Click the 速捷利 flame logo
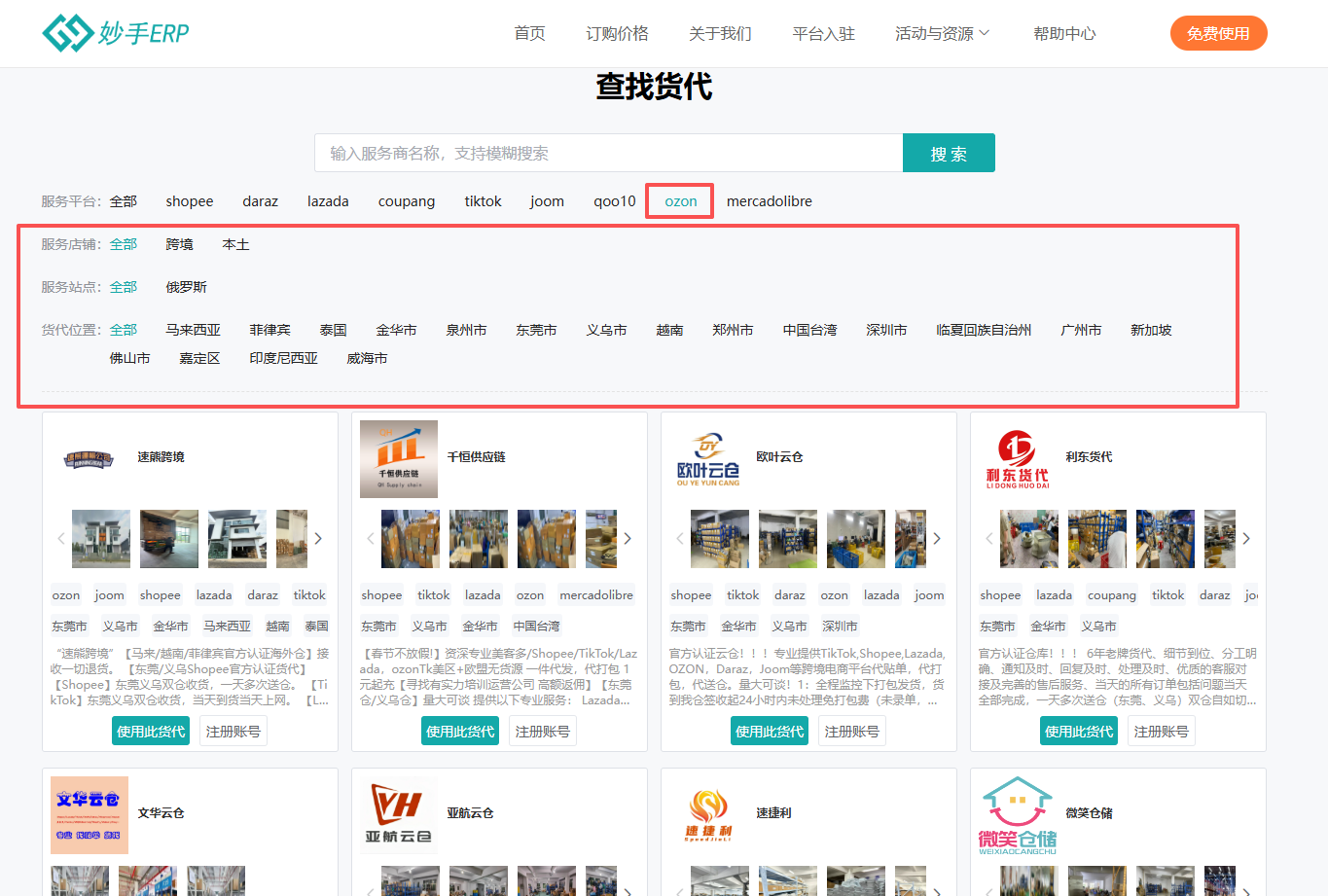Image resolution: width=1328 pixels, height=896 pixels. [707, 812]
